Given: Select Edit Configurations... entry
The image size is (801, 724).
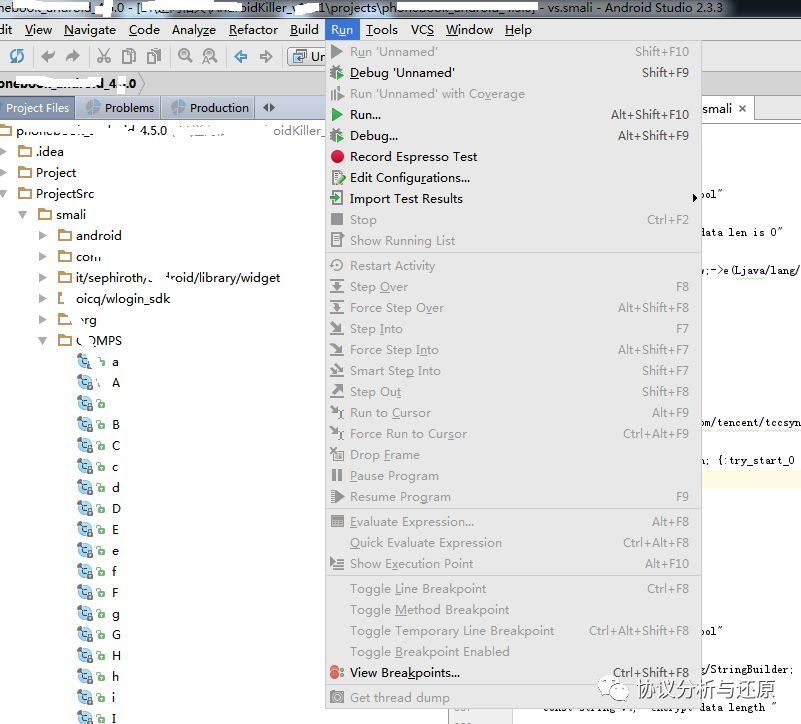Looking at the screenshot, I should (513, 177).
